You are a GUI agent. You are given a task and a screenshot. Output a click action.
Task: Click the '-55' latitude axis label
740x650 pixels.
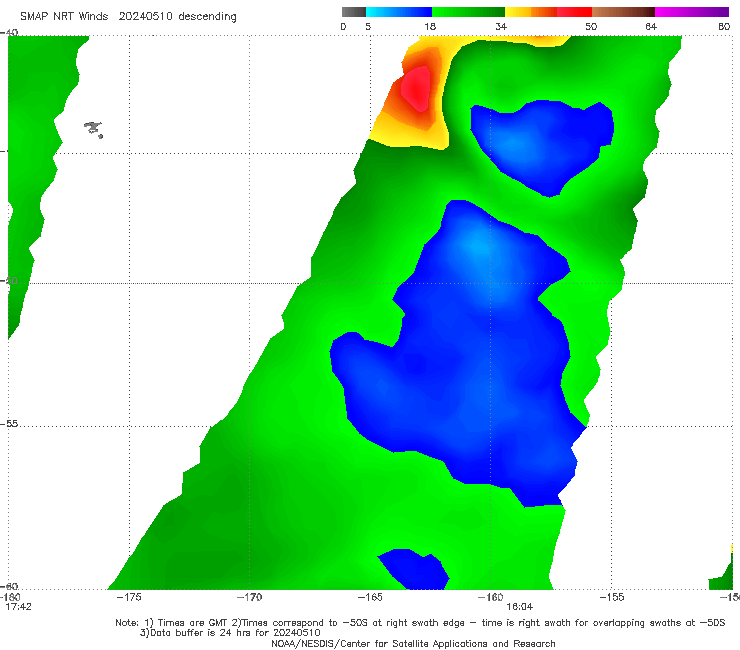9,424
